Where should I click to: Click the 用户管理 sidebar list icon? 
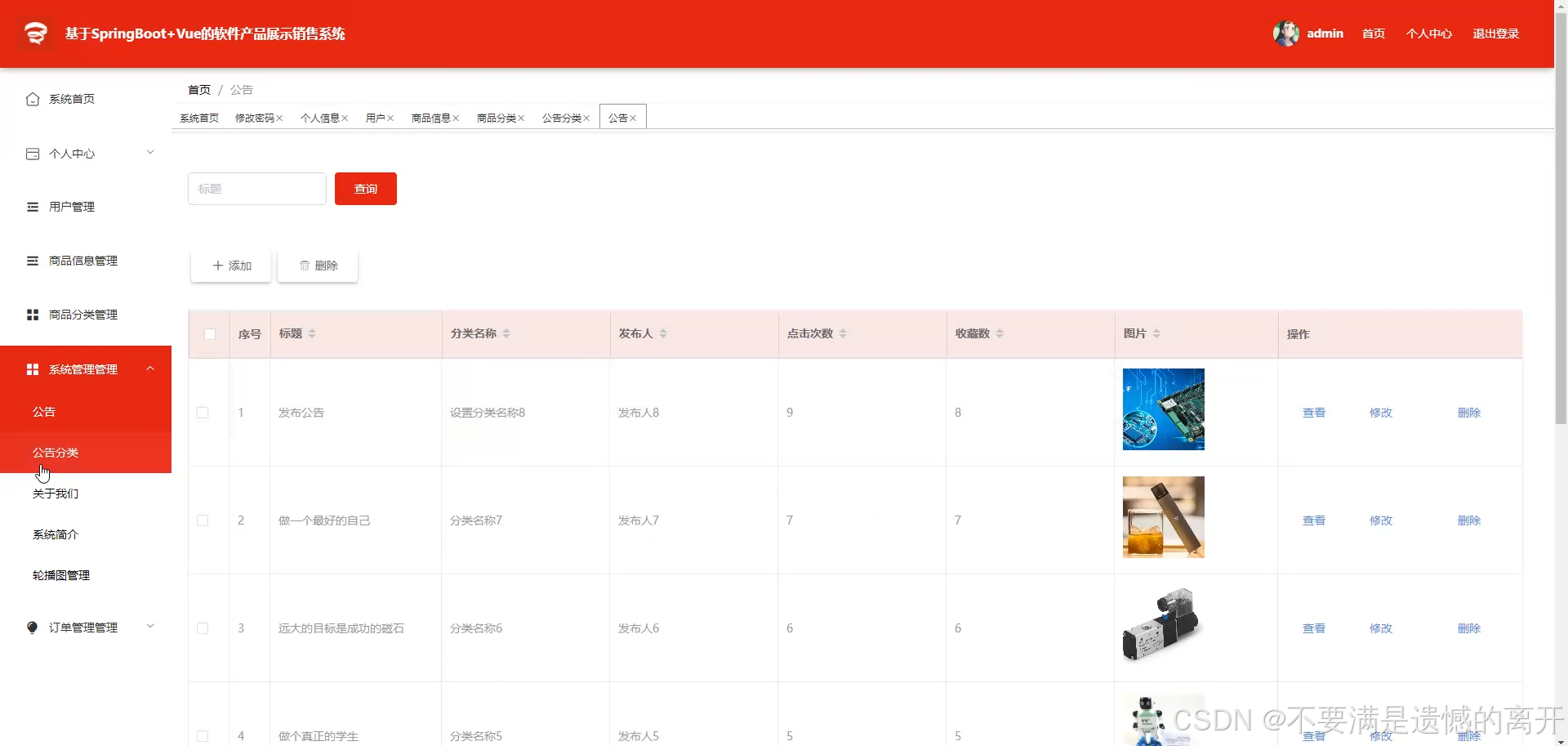33,207
